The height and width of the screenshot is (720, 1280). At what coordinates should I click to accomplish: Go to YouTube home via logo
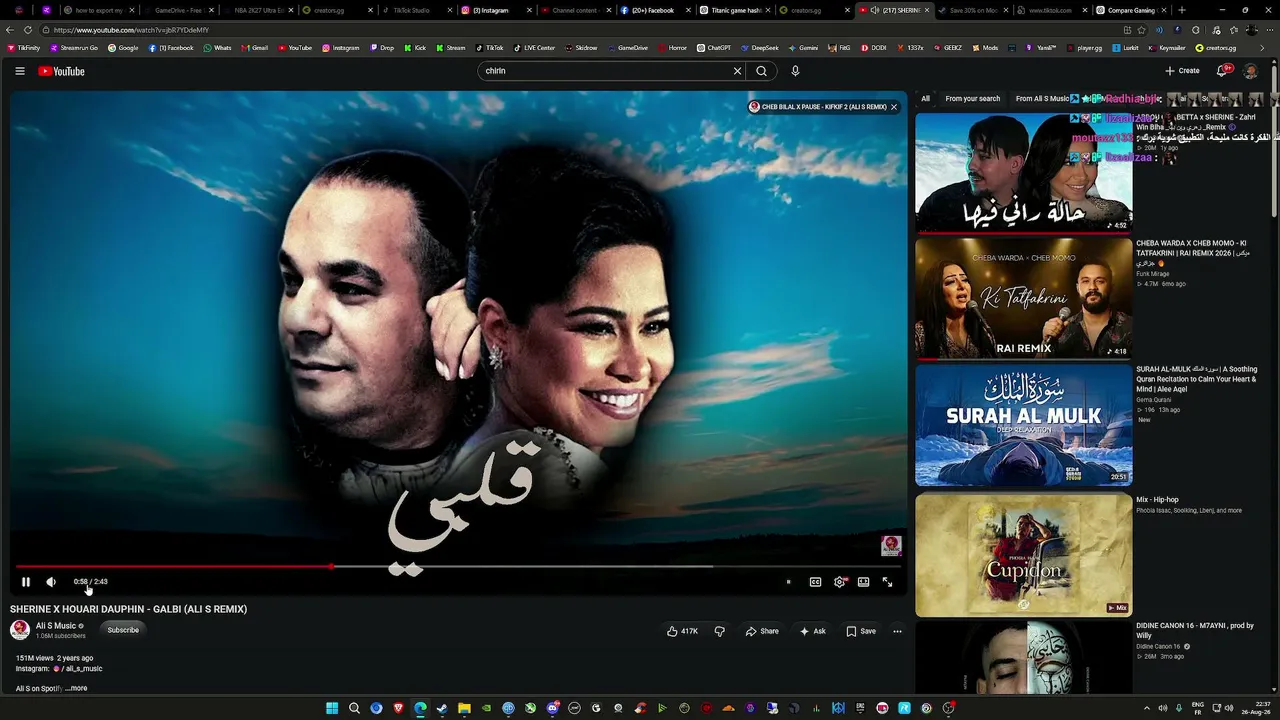coord(62,71)
